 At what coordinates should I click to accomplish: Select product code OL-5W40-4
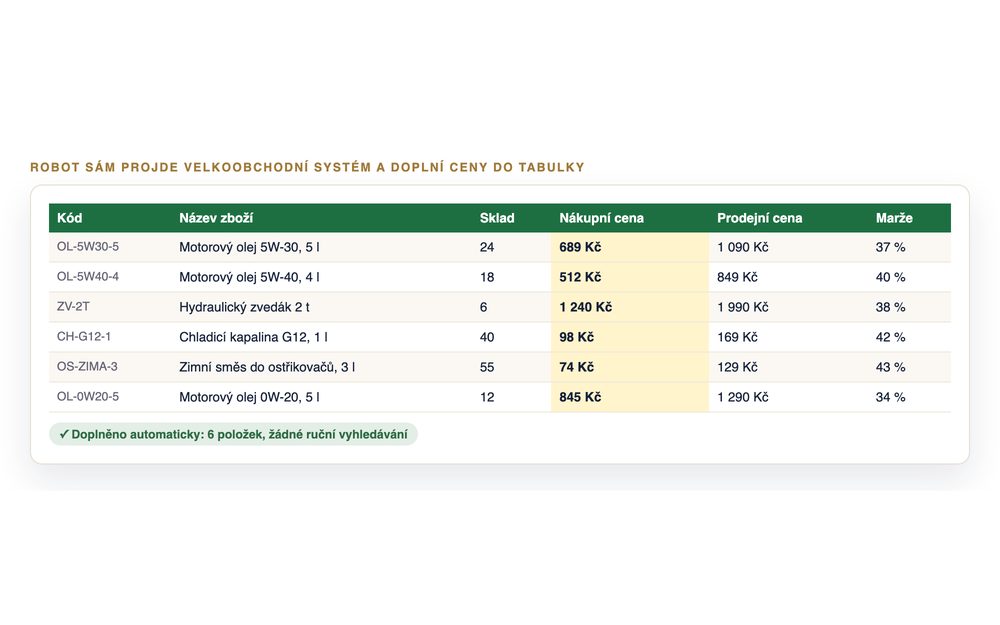pos(88,277)
